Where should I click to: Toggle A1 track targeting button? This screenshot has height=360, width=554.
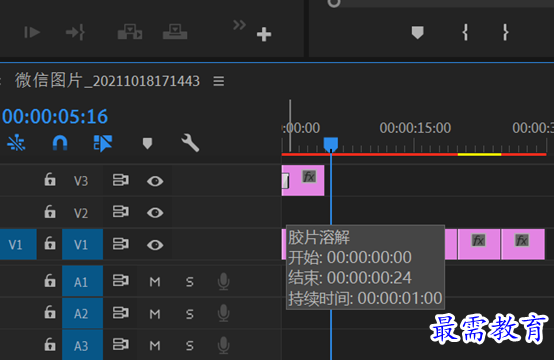(82, 282)
